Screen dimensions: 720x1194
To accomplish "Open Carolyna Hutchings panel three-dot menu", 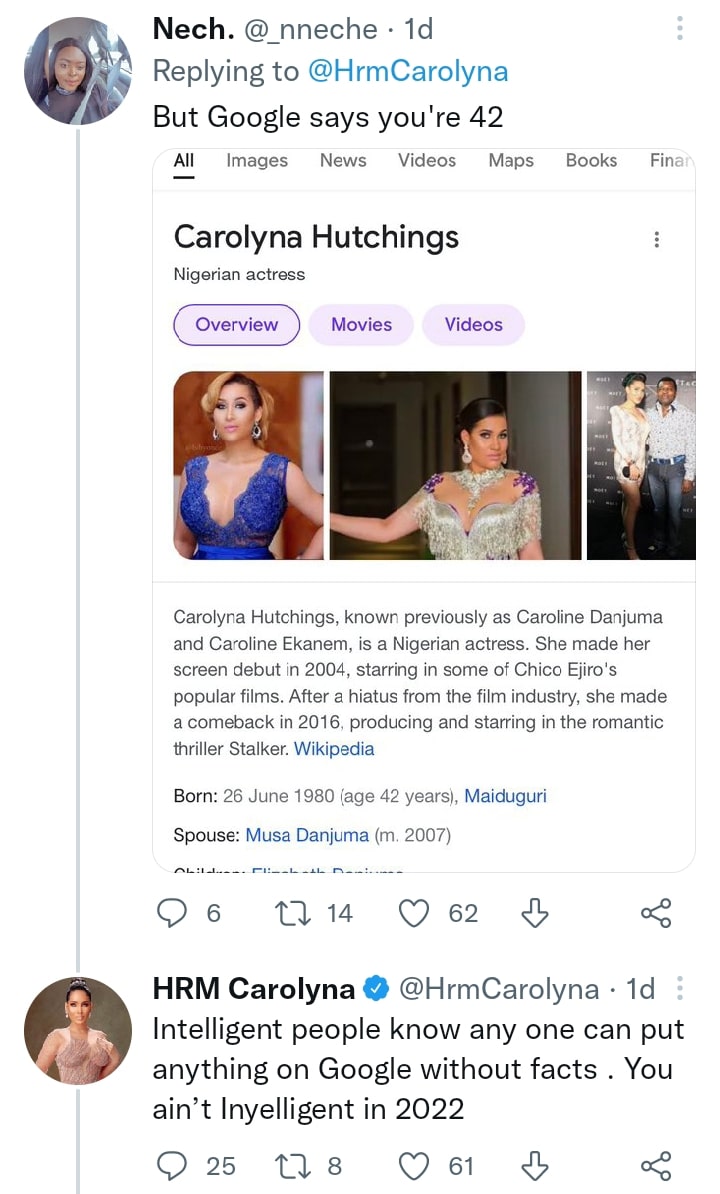I will (656, 240).
